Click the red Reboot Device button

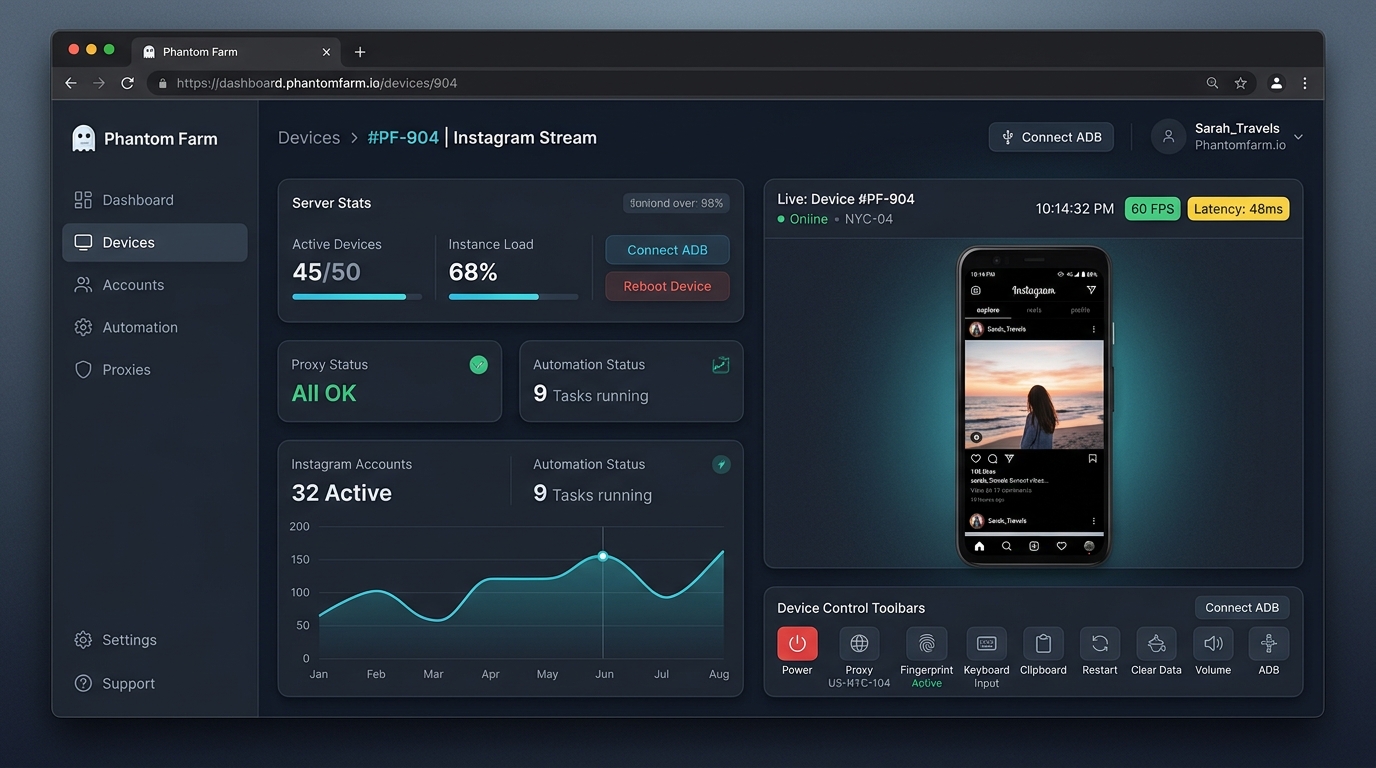(x=667, y=286)
